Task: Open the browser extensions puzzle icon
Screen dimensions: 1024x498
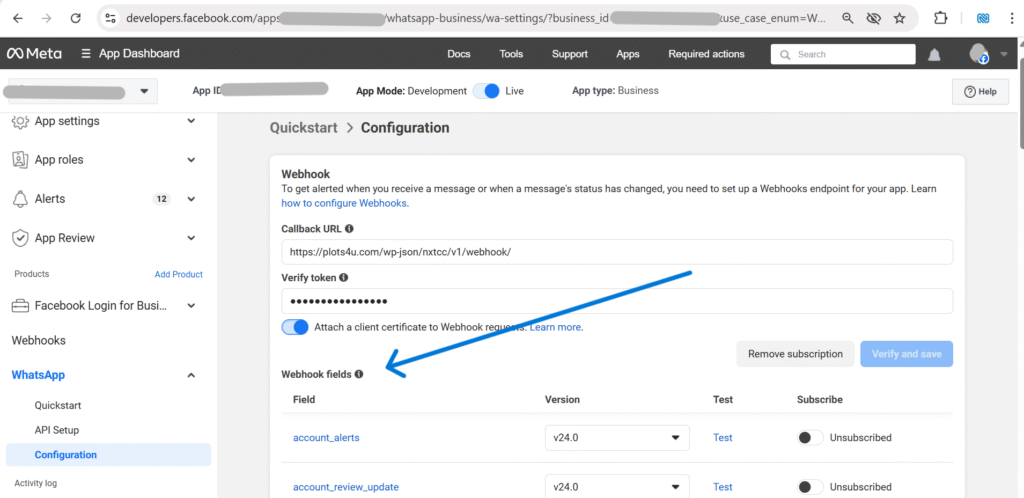Action: click(x=940, y=18)
